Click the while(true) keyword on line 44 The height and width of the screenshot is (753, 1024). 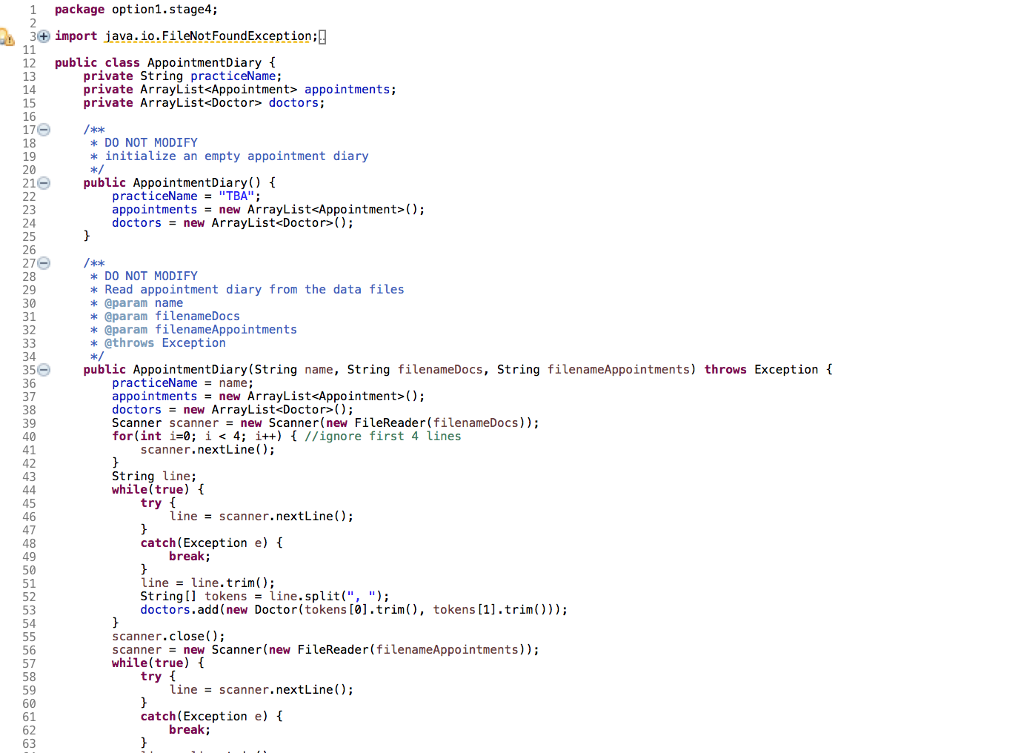click(130, 489)
